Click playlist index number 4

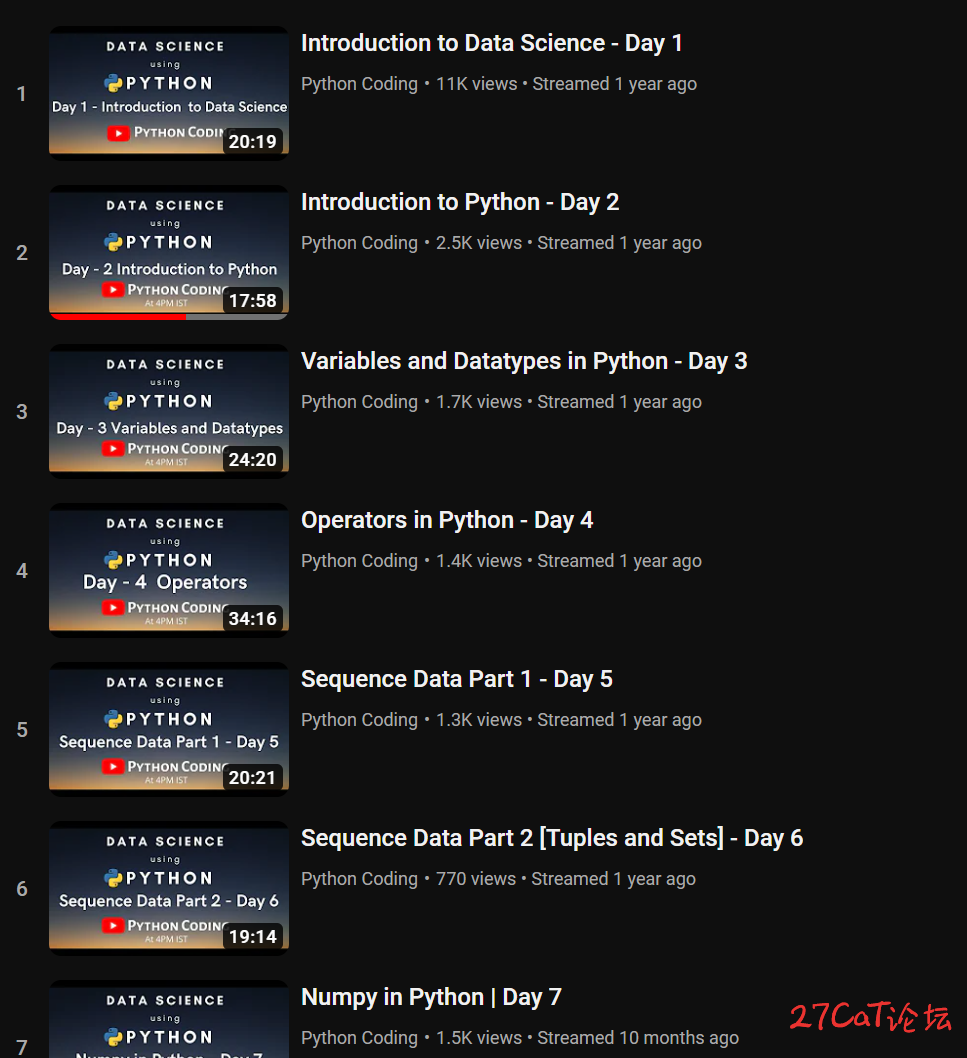click(x=22, y=571)
